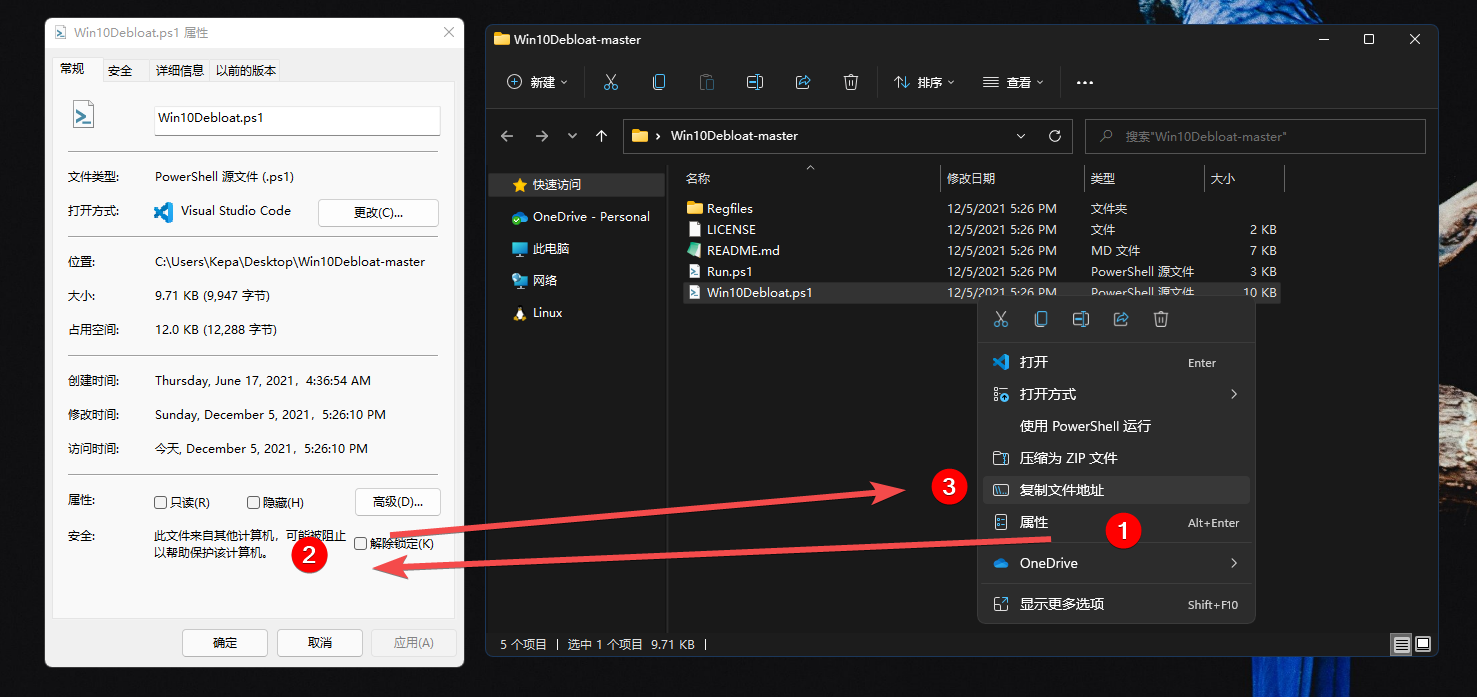The image size is (1477, 697).
Task: Switch to large thumbnails view icon
Action: (x=1423, y=644)
